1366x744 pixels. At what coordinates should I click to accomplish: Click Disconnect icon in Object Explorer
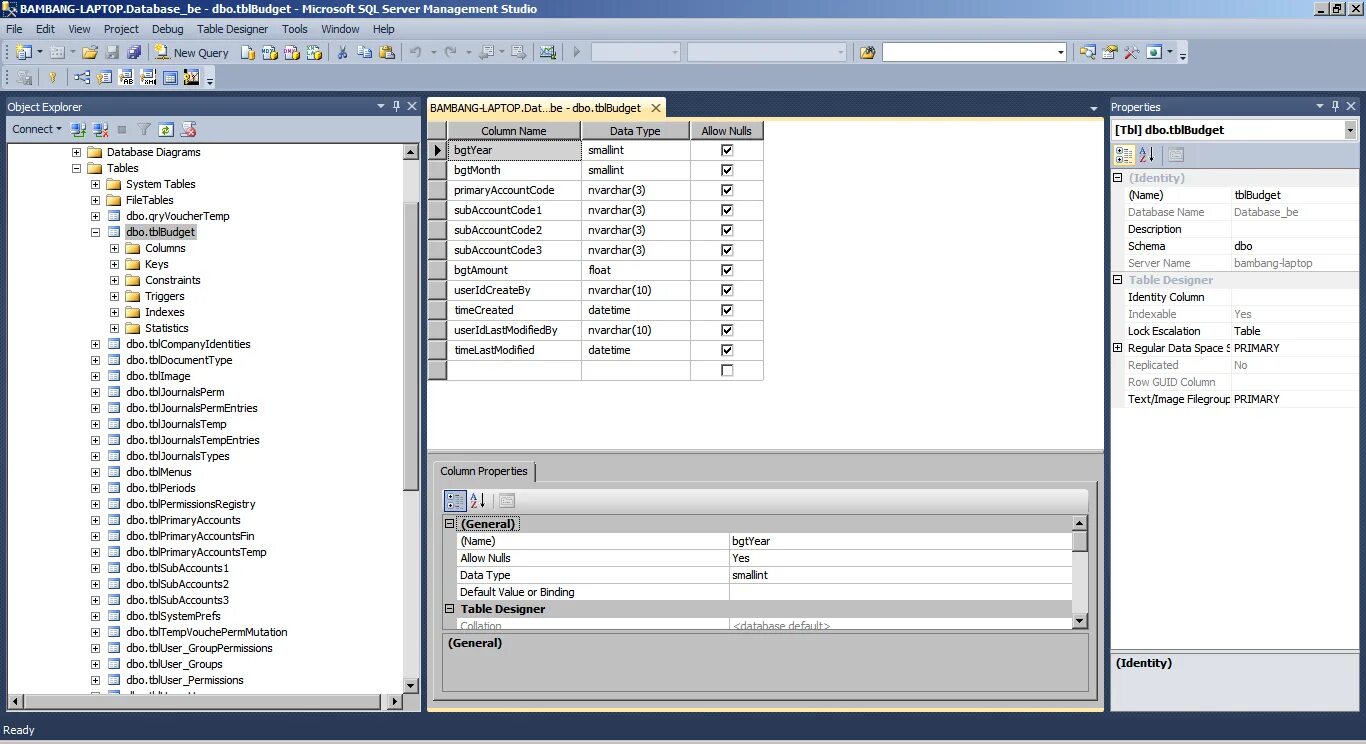point(100,129)
